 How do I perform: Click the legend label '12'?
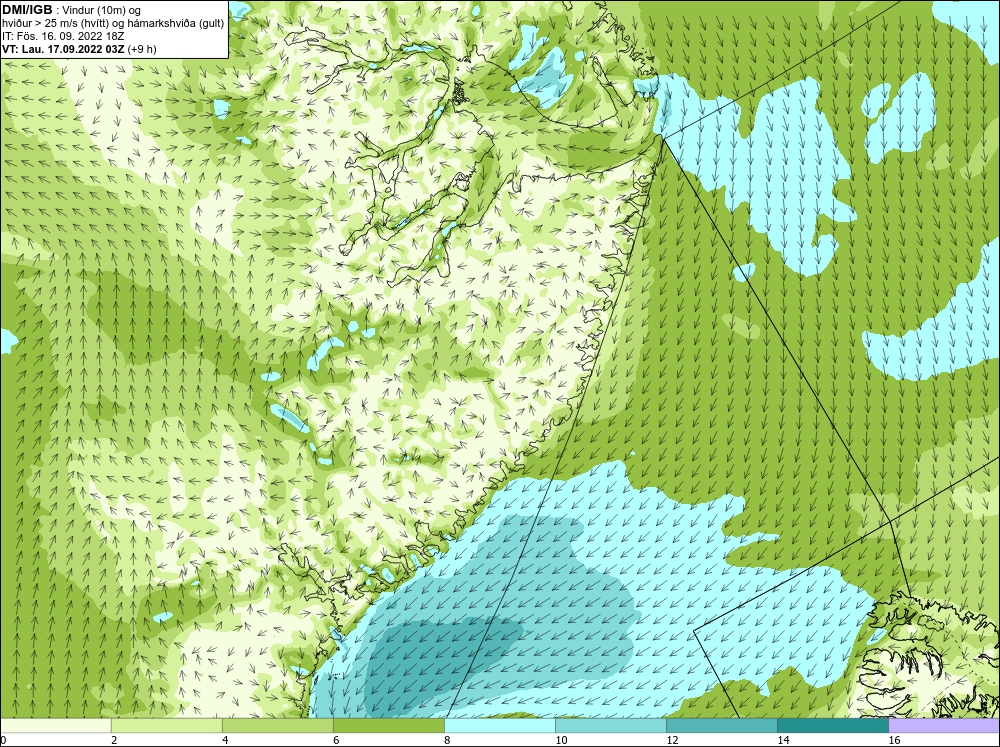pos(672,740)
